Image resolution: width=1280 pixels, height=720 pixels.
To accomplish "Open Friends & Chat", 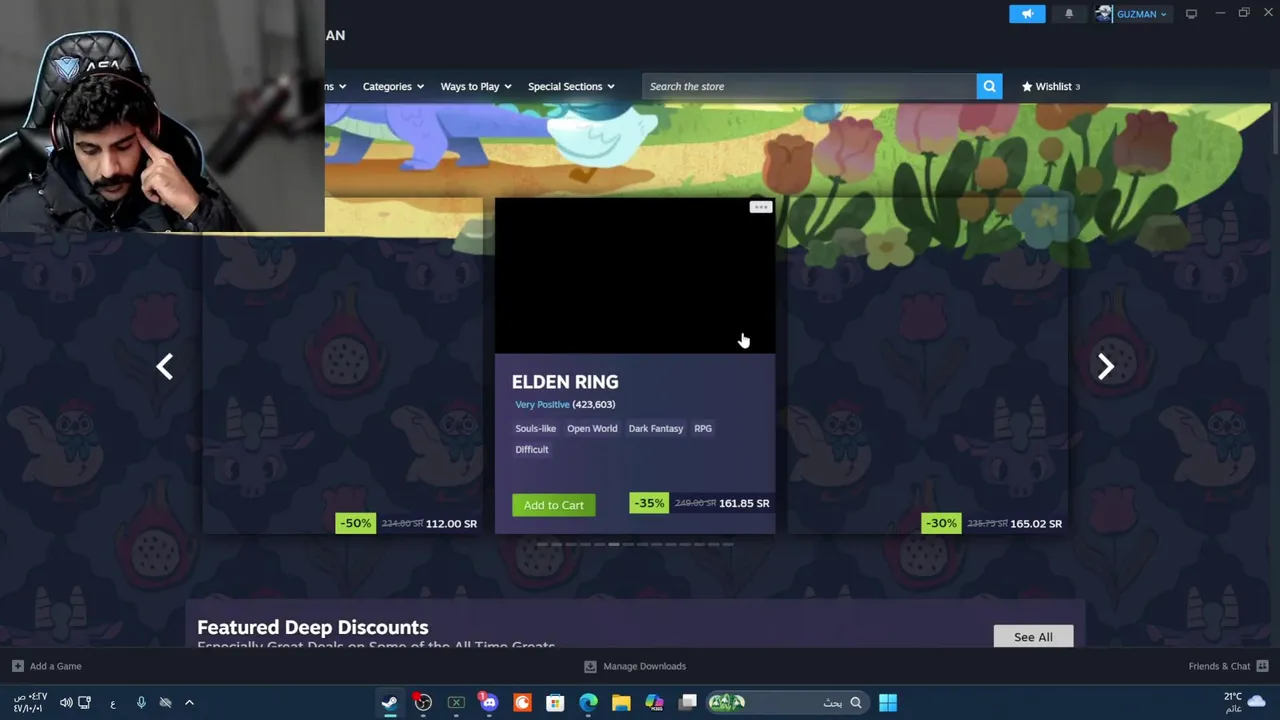I will pos(1228,666).
